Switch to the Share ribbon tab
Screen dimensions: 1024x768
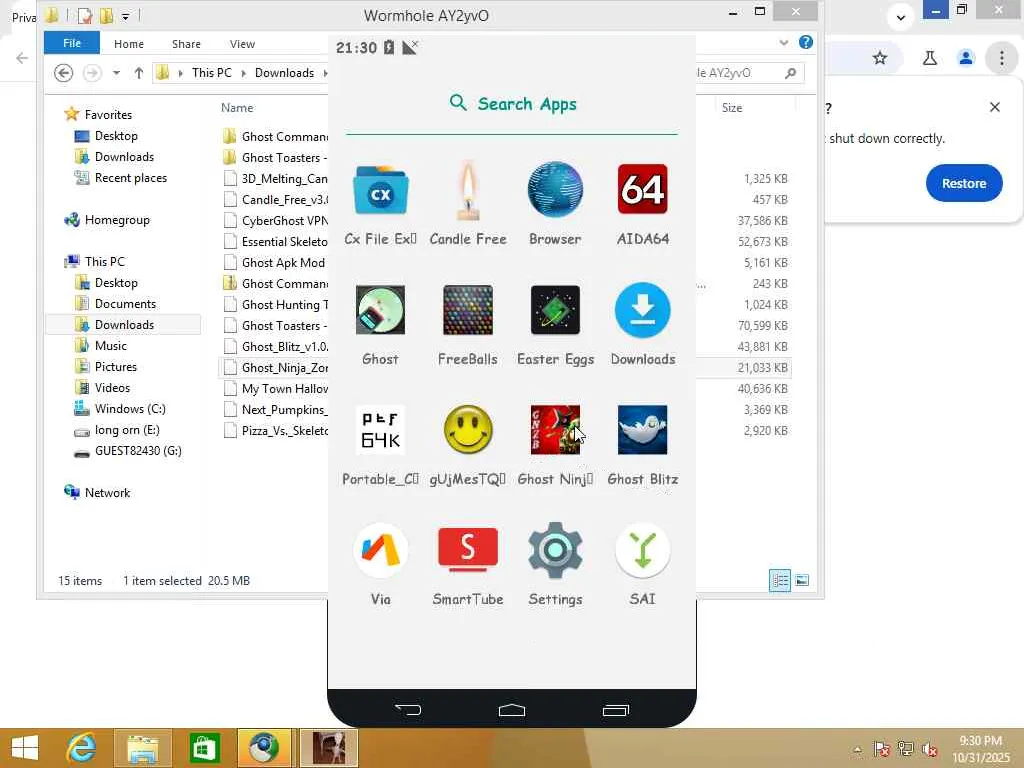tap(186, 44)
